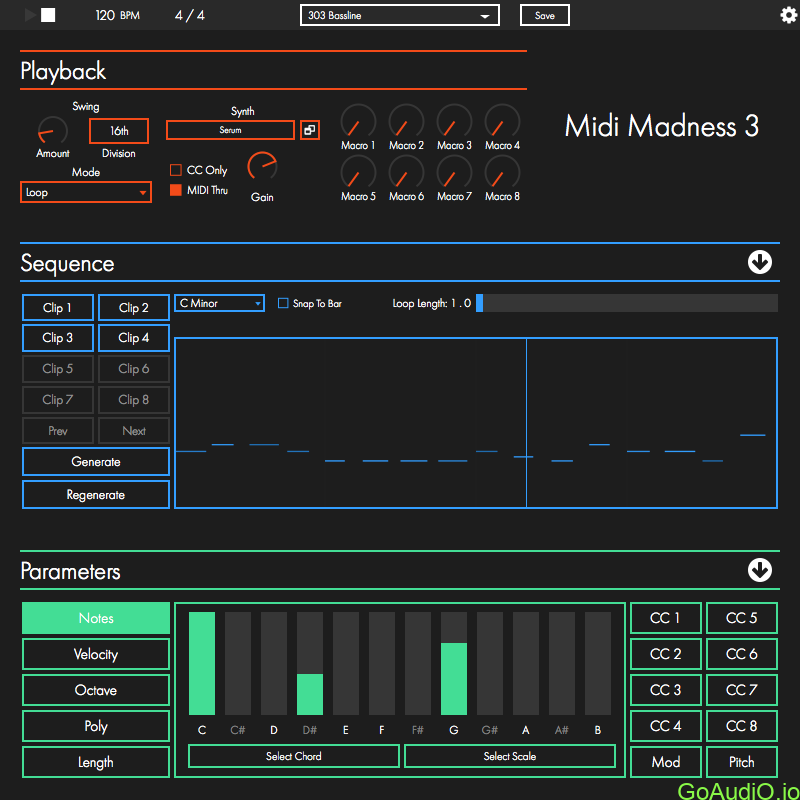Open the synth window popup icon
The height and width of the screenshot is (800, 800).
point(310,130)
